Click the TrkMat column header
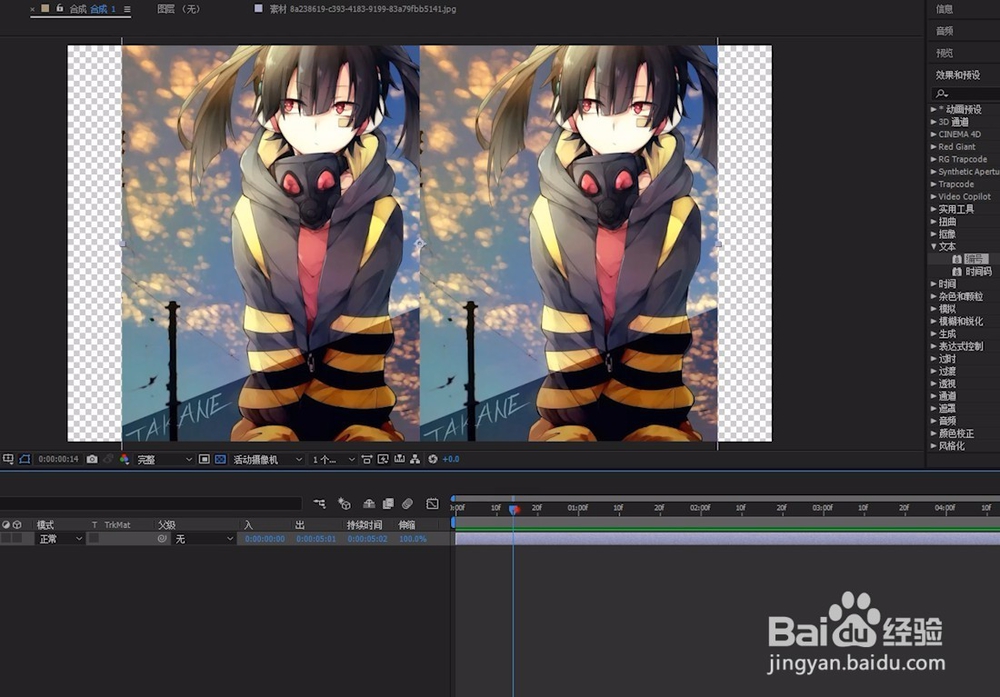The height and width of the screenshot is (697, 1000). [117, 525]
